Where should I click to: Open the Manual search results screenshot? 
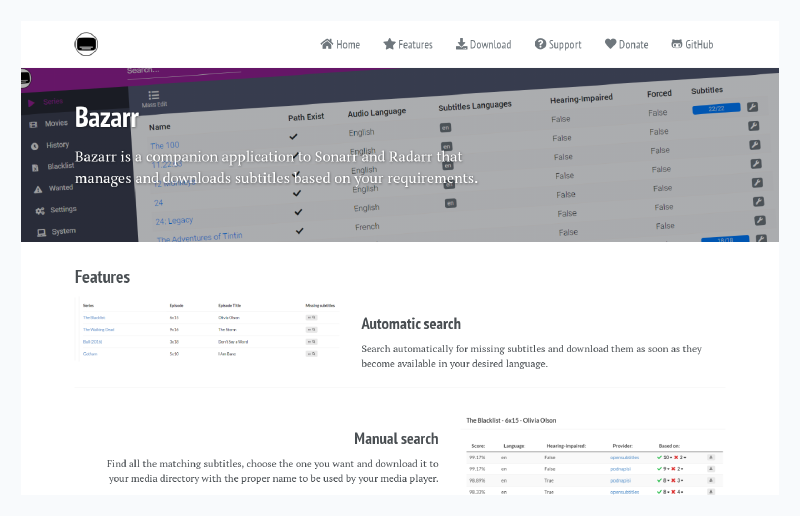click(x=594, y=455)
